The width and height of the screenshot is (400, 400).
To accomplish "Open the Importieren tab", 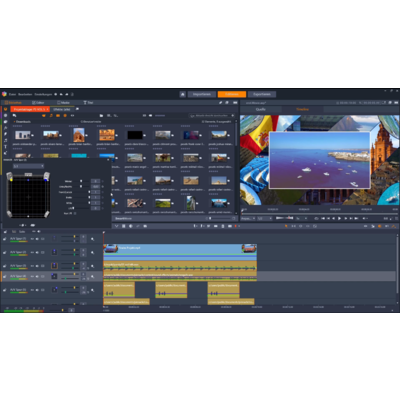I will tap(202, 94).
